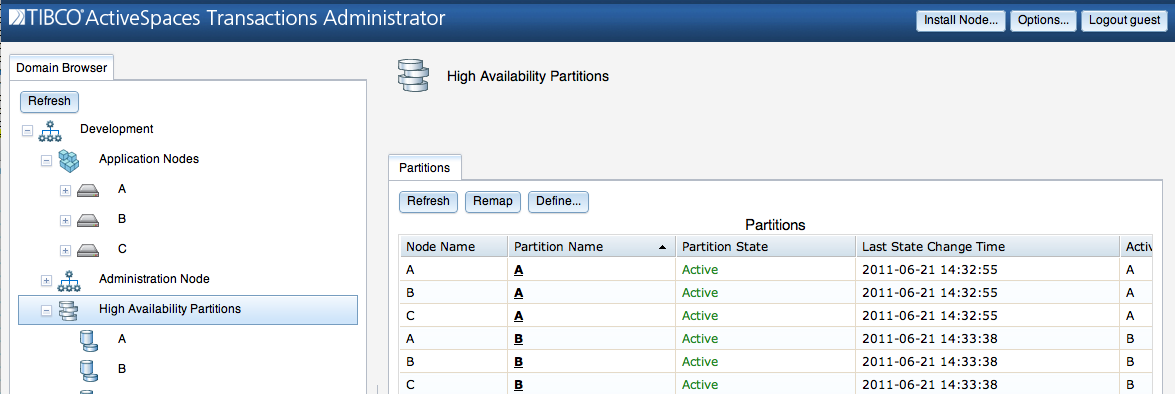Select application node B label in tree
The width and height of the screenshot is (1175, 394).
122,219
